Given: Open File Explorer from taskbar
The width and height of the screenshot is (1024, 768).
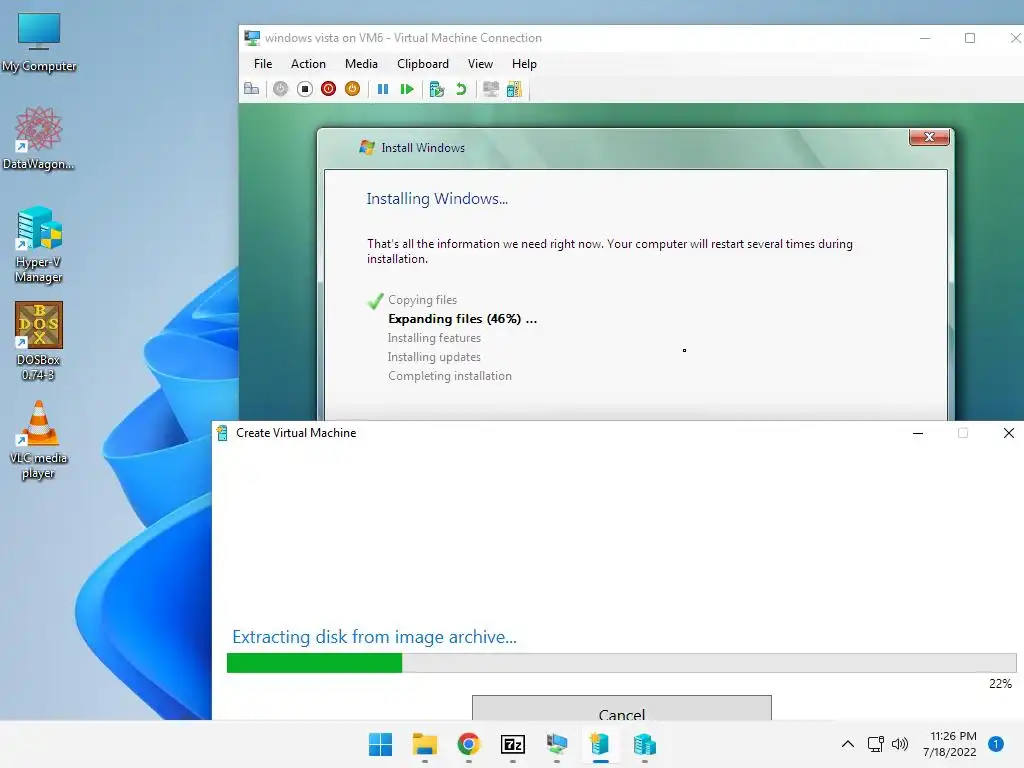Looking at the screenshot, I should tap(424, 744).
